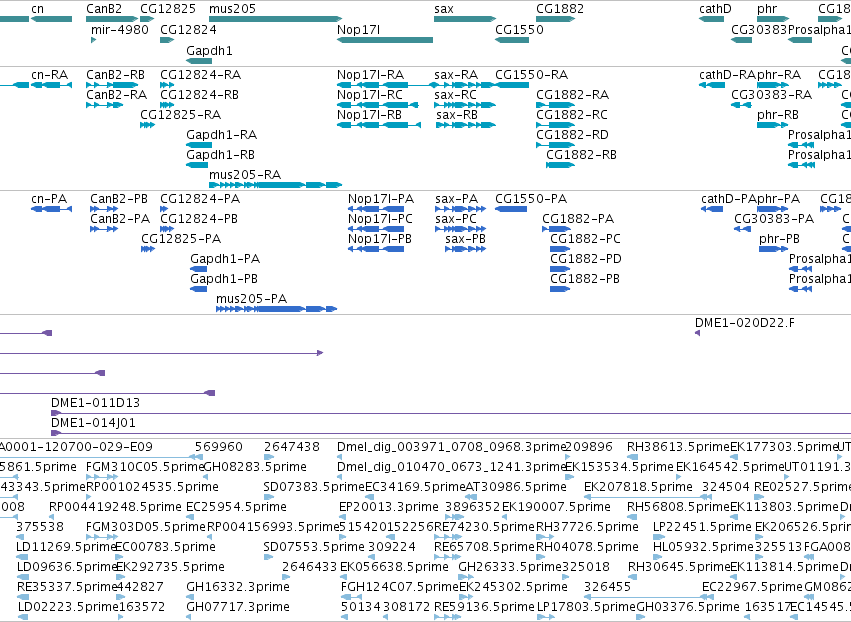Click transcript CanB2-RB label

pyautogui.click(x=116, y=74)
